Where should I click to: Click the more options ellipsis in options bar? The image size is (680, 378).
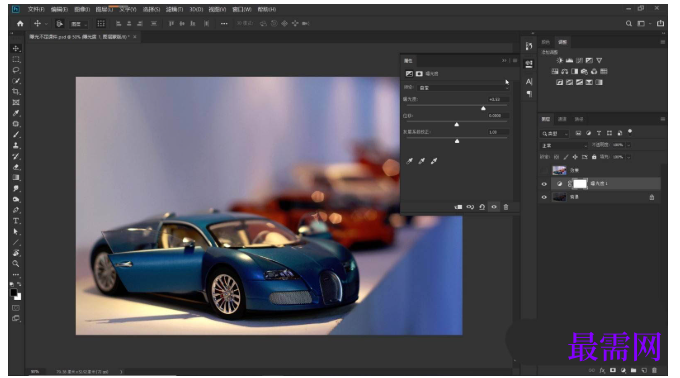224,24
